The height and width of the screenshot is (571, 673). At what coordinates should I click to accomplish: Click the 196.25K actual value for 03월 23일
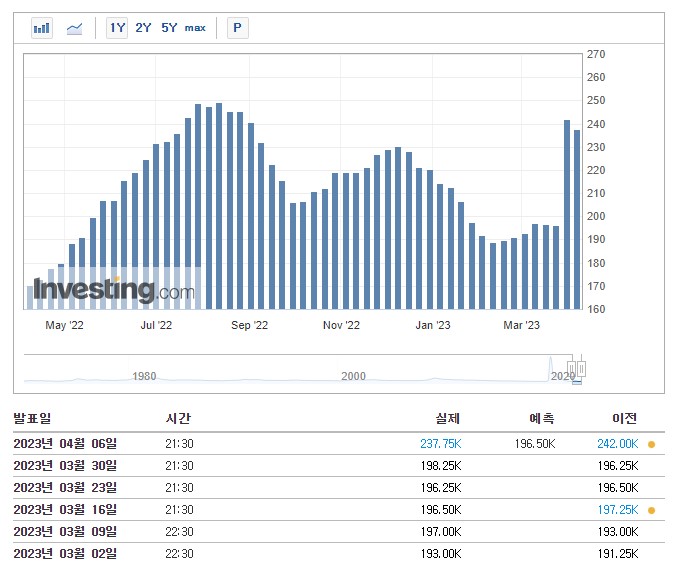point(441,488)
